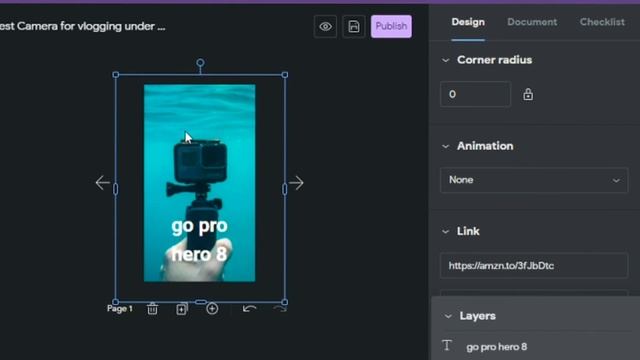Select the go pro hero 8 canvas text

point(200,240)
